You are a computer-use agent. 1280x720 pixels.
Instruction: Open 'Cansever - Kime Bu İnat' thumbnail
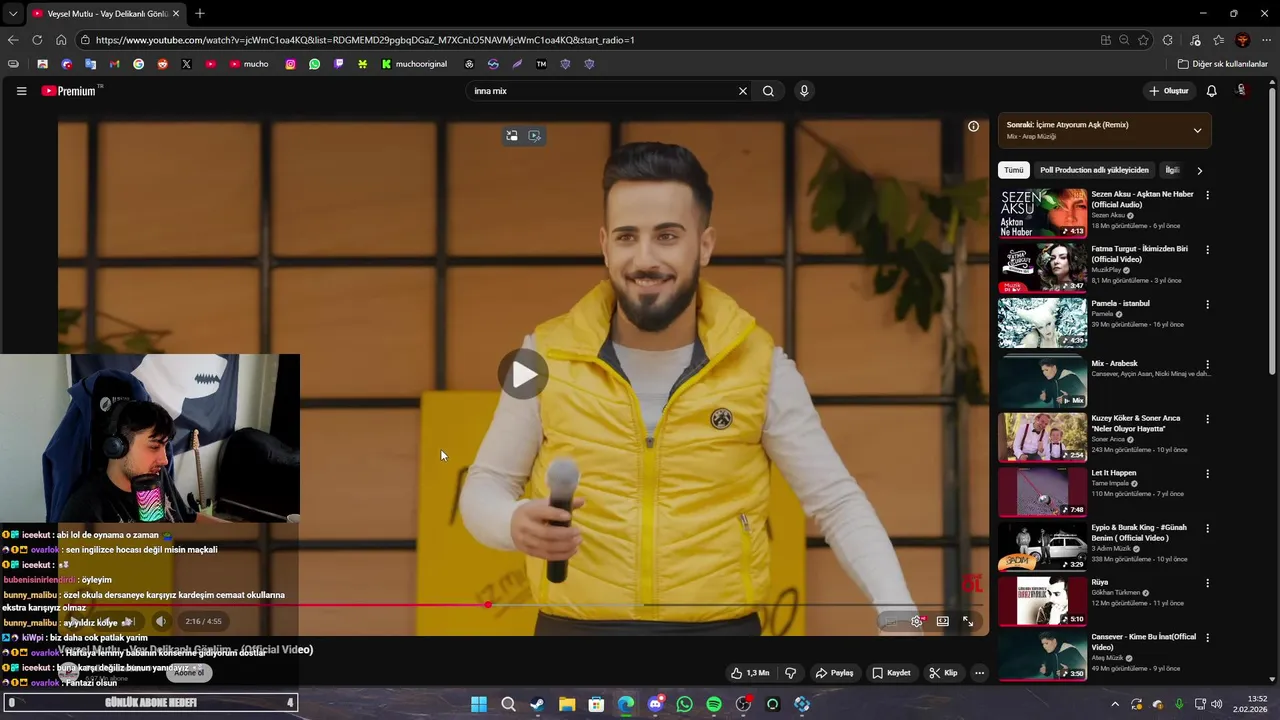[x=1042, y=655]
